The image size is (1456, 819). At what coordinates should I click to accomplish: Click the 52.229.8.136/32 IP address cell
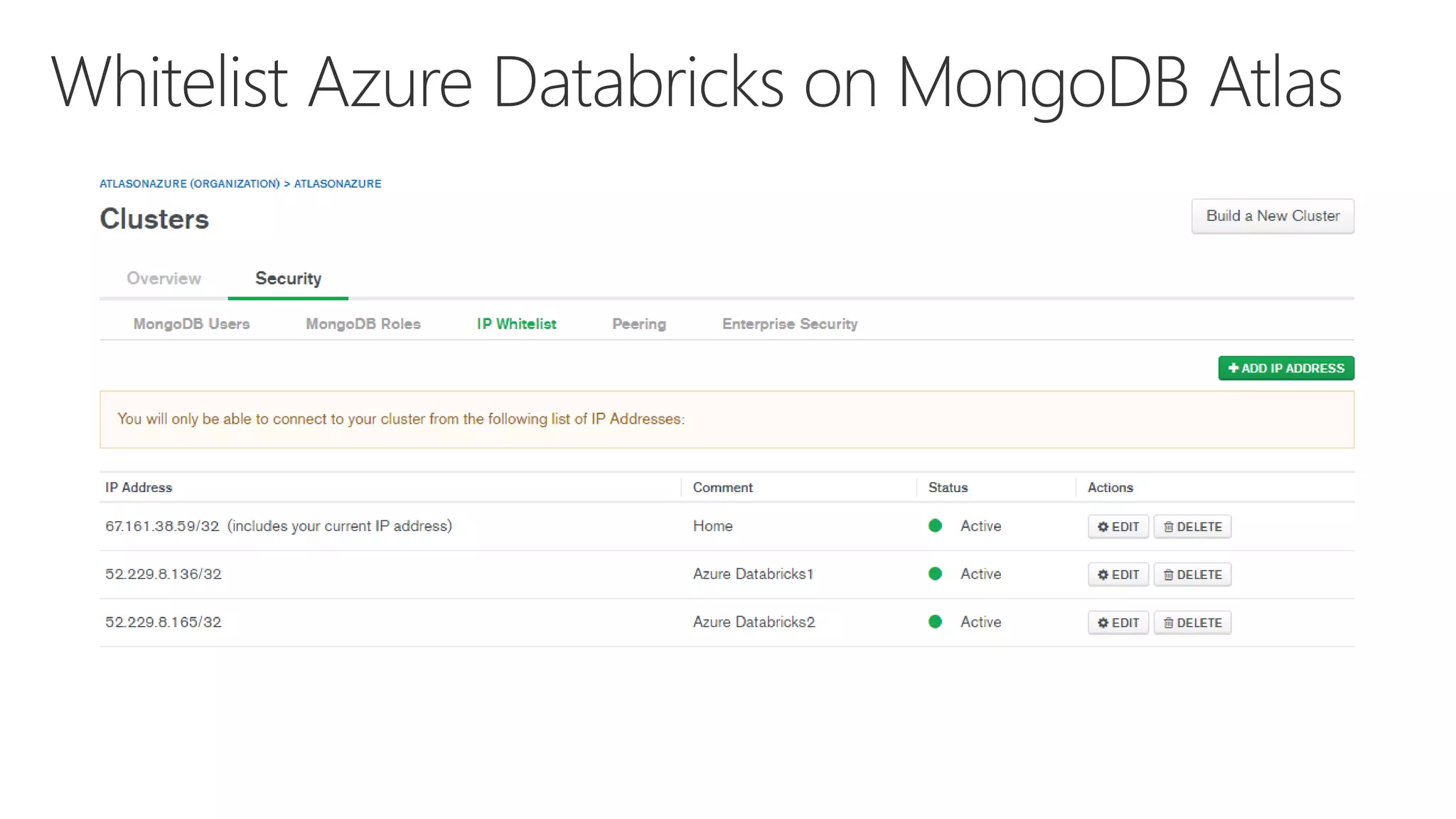[164, 574]
